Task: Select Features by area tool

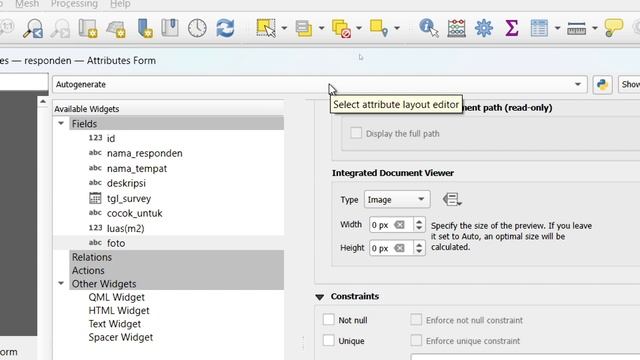Action: click(x=266, y=28)
